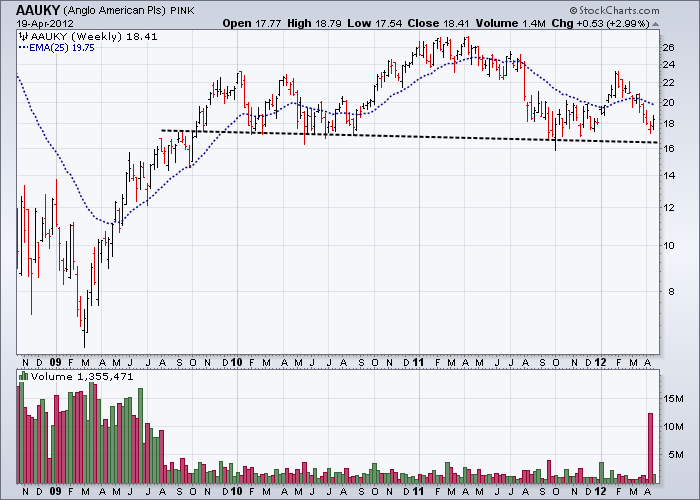Select the (Anglo American Pls) company name
Image resolution: width=700 pixels, height=500 pixels.
(115, 10)
